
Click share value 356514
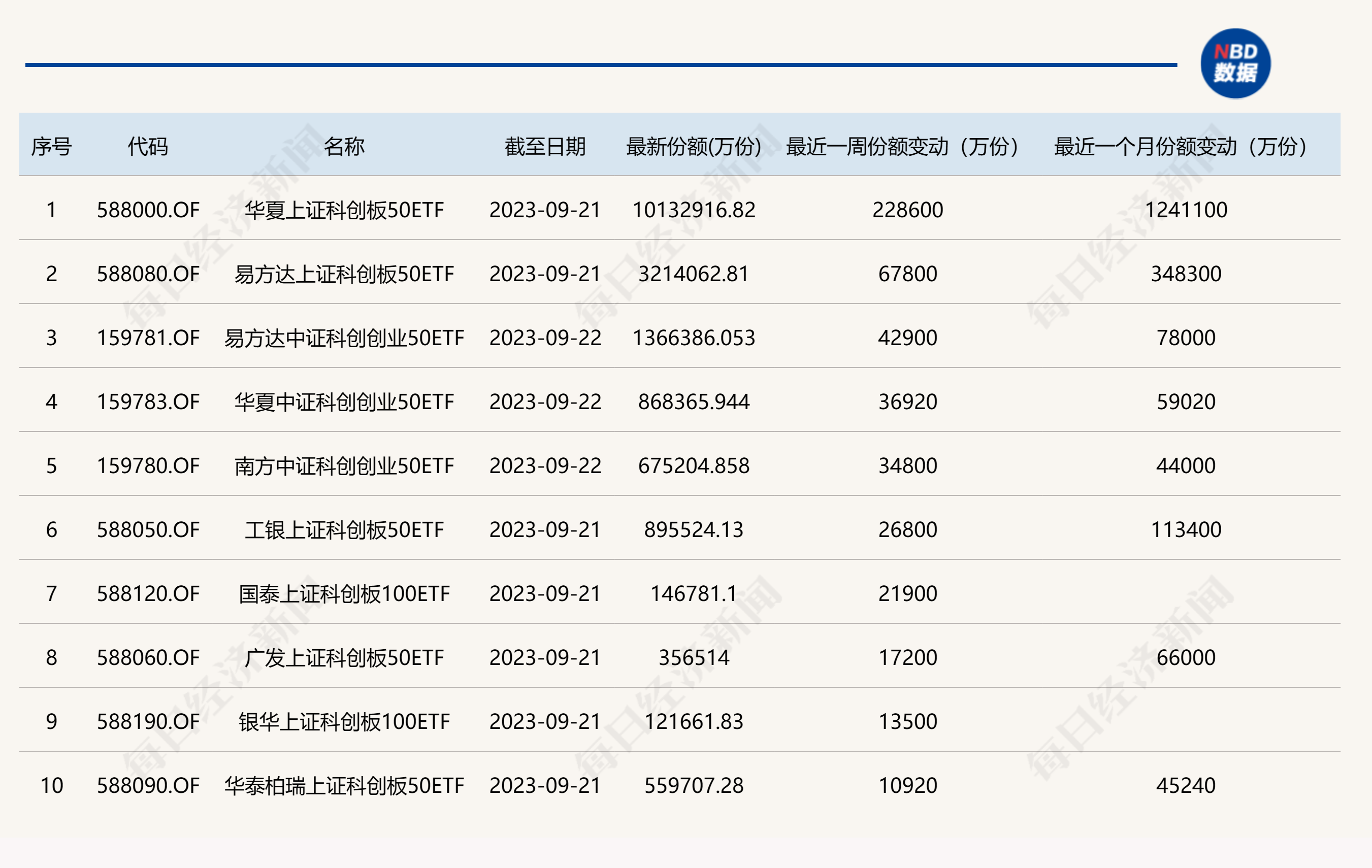click(694, 658)
